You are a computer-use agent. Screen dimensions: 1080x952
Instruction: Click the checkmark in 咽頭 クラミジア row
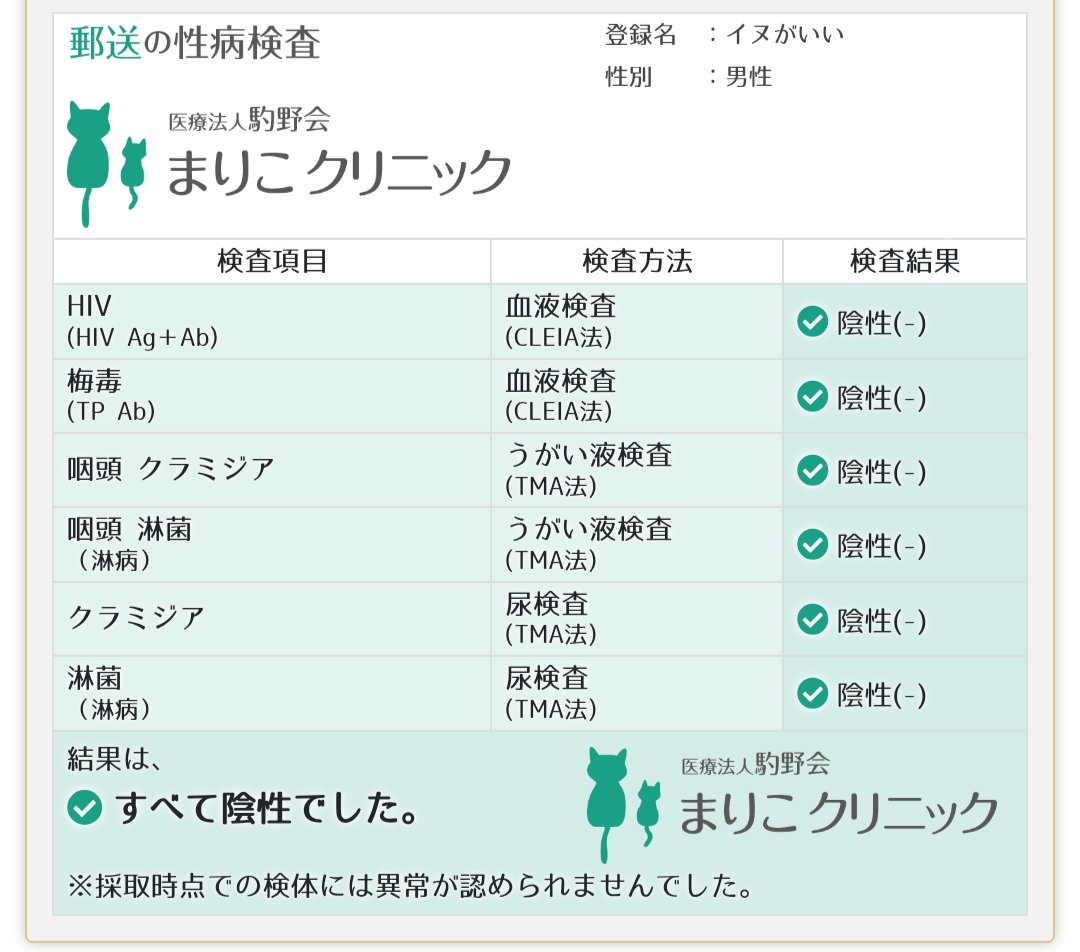pyautogui.click(x=812, y=470)
